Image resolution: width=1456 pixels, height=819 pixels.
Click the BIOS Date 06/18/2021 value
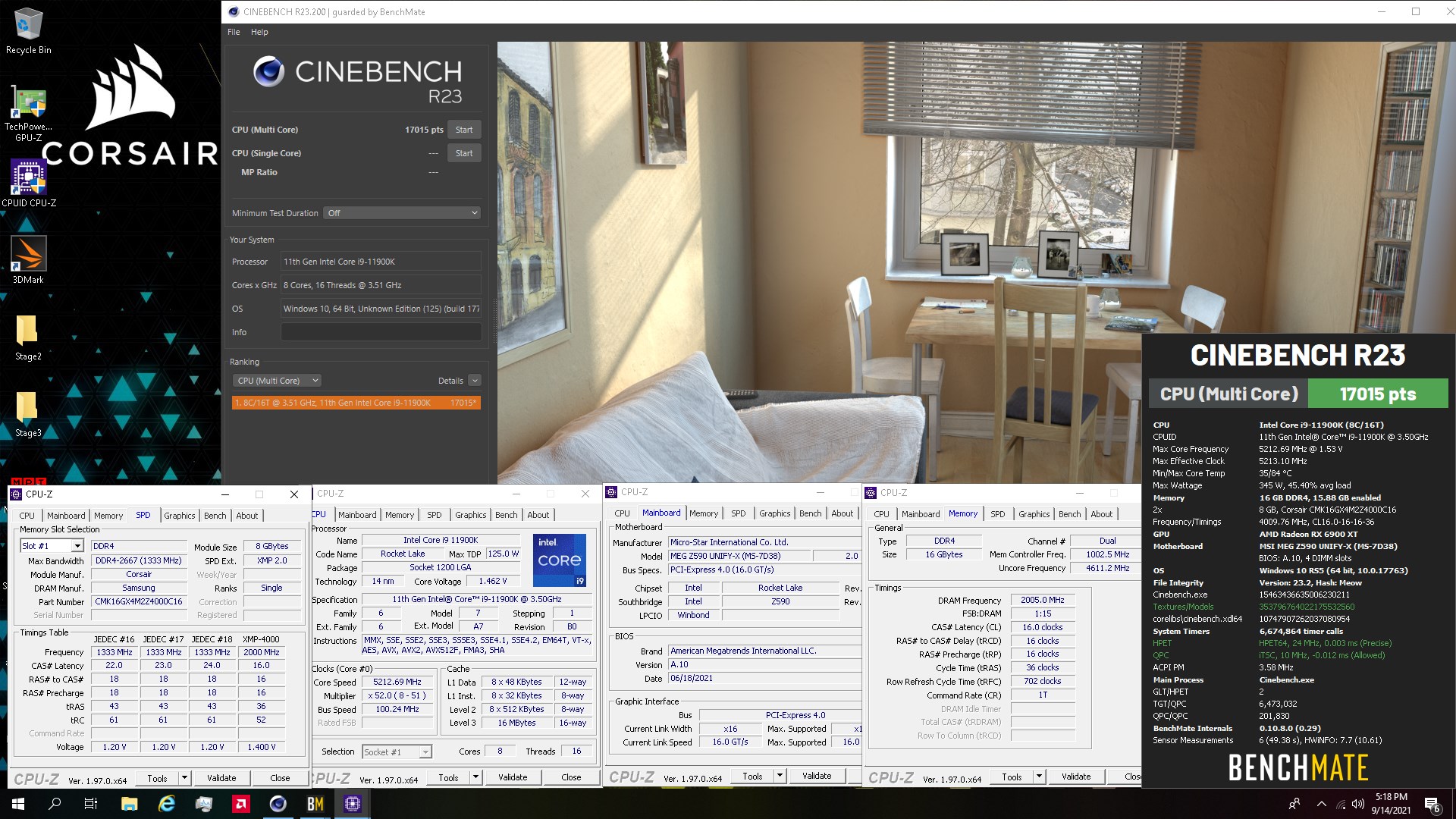pyautogui.click(x=764, y=678)
